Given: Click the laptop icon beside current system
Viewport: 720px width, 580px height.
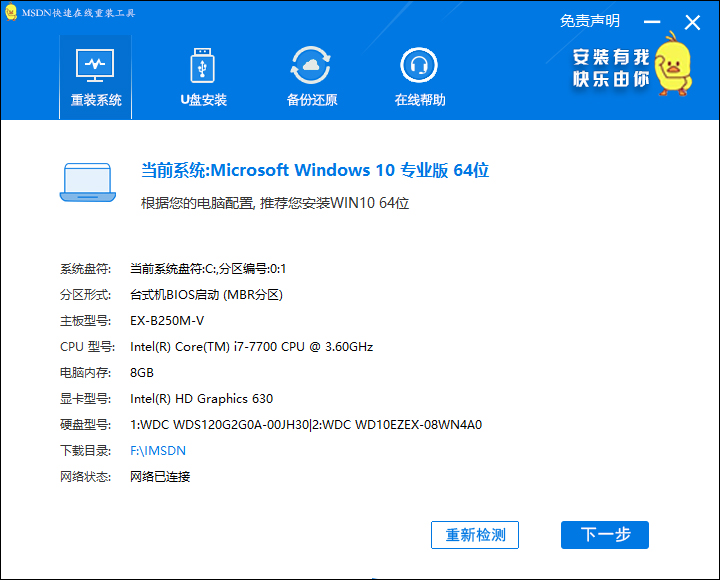Looking at the screenshot, I should pyautogui.click(x=88, y=182).
